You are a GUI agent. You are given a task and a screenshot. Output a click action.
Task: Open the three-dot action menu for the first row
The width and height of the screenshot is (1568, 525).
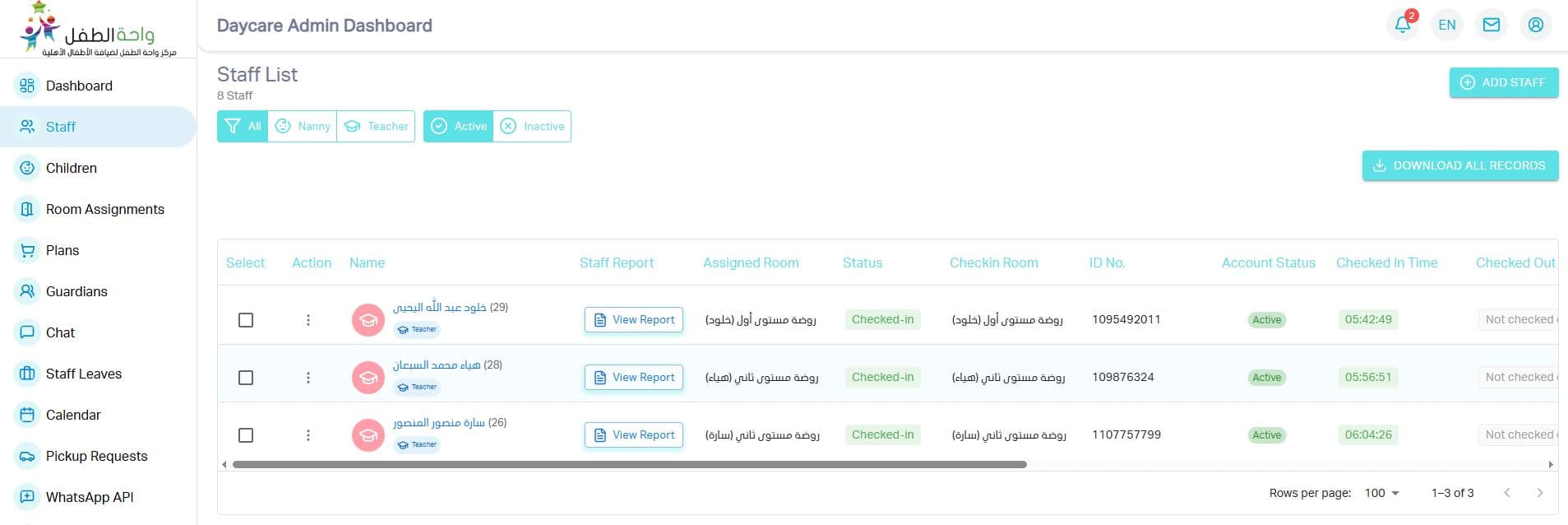point(308,320)
